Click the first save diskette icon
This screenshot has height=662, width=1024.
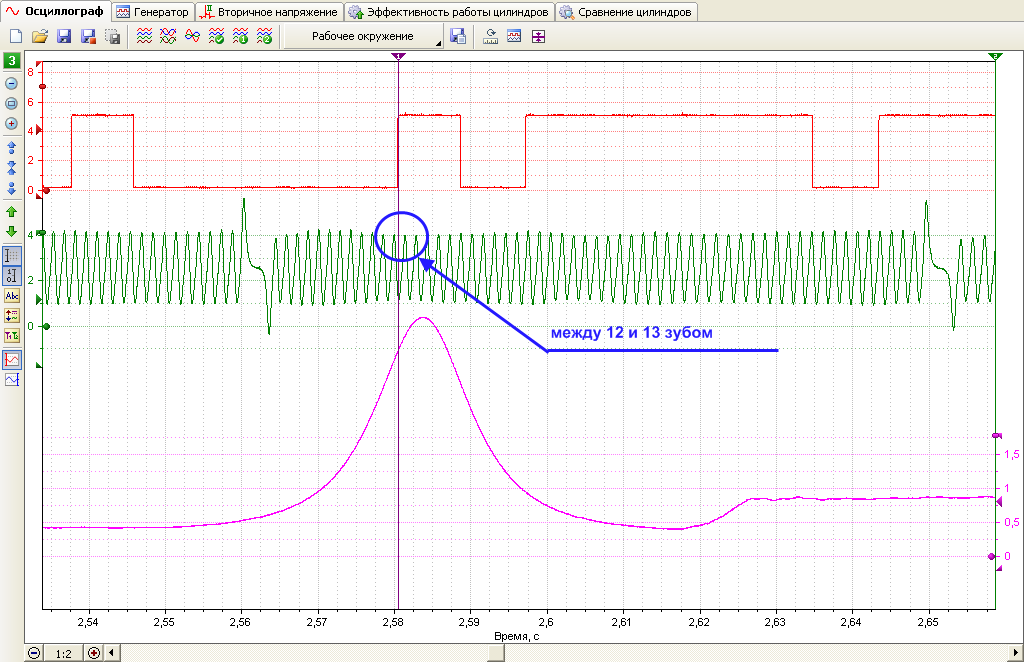64,37
